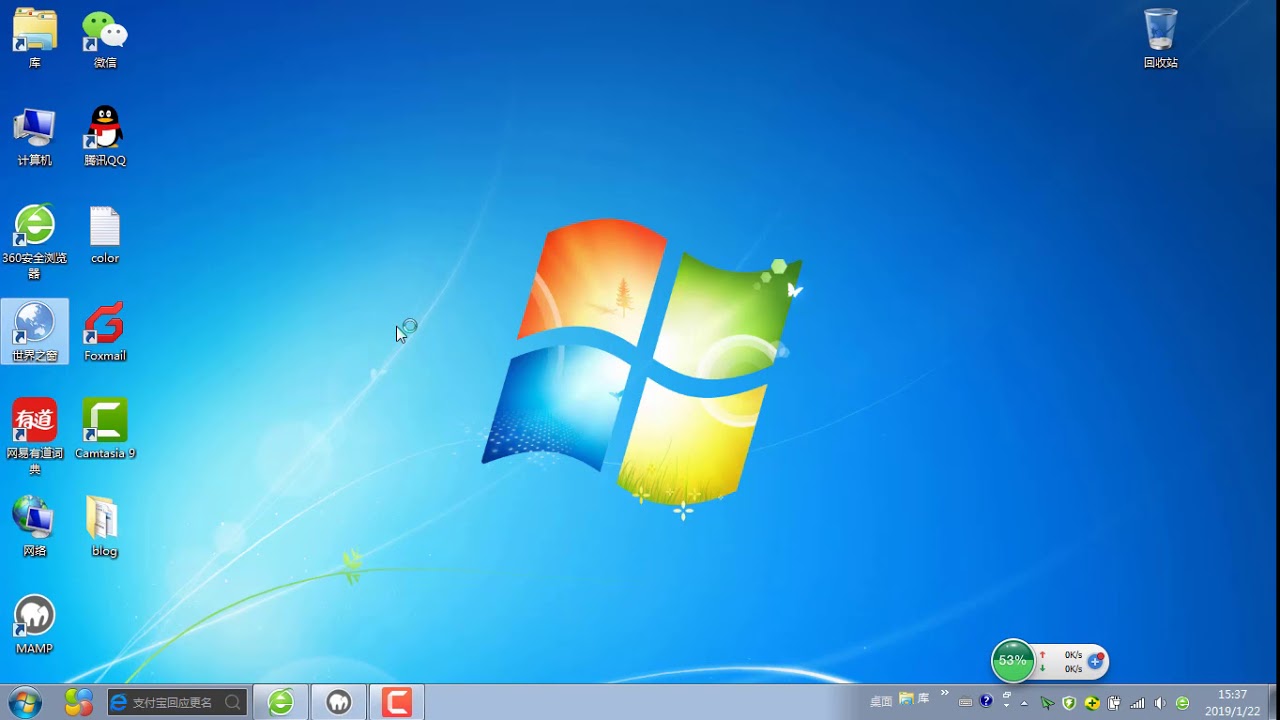
Task: Click the 360 shield lightning tray icon
Action: point(1069,703)
